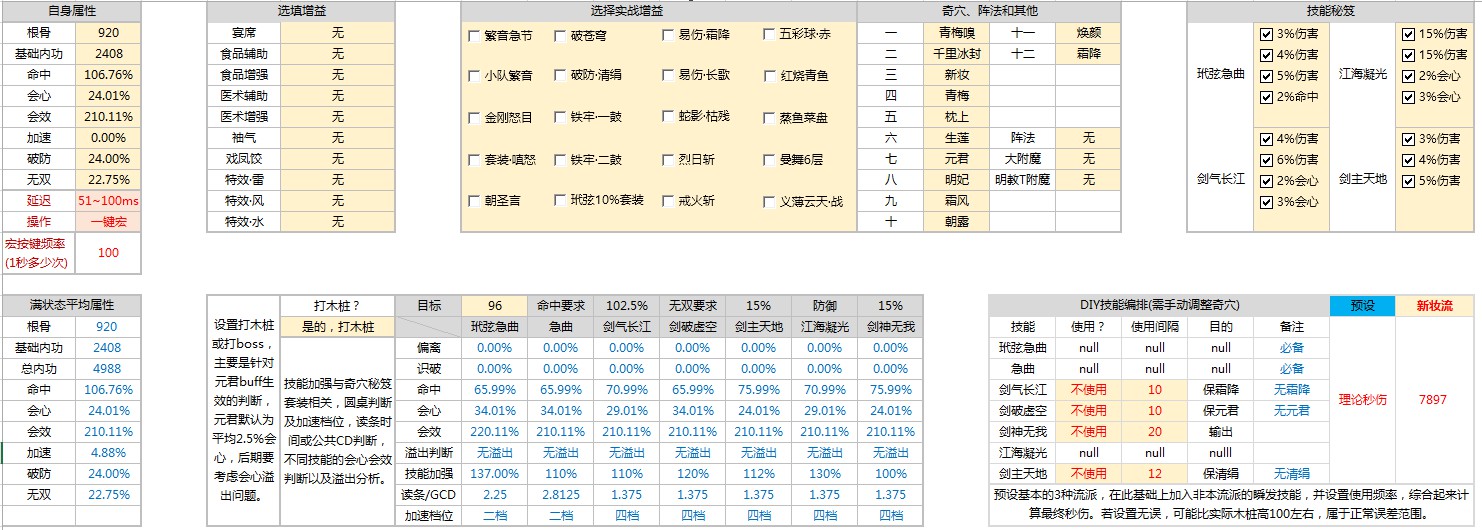The height and width of the screenshot is (530, 1482).
Task: Uncheck the 6%伤害 checkbox under 剑气长江
Action: [1266, 160]
